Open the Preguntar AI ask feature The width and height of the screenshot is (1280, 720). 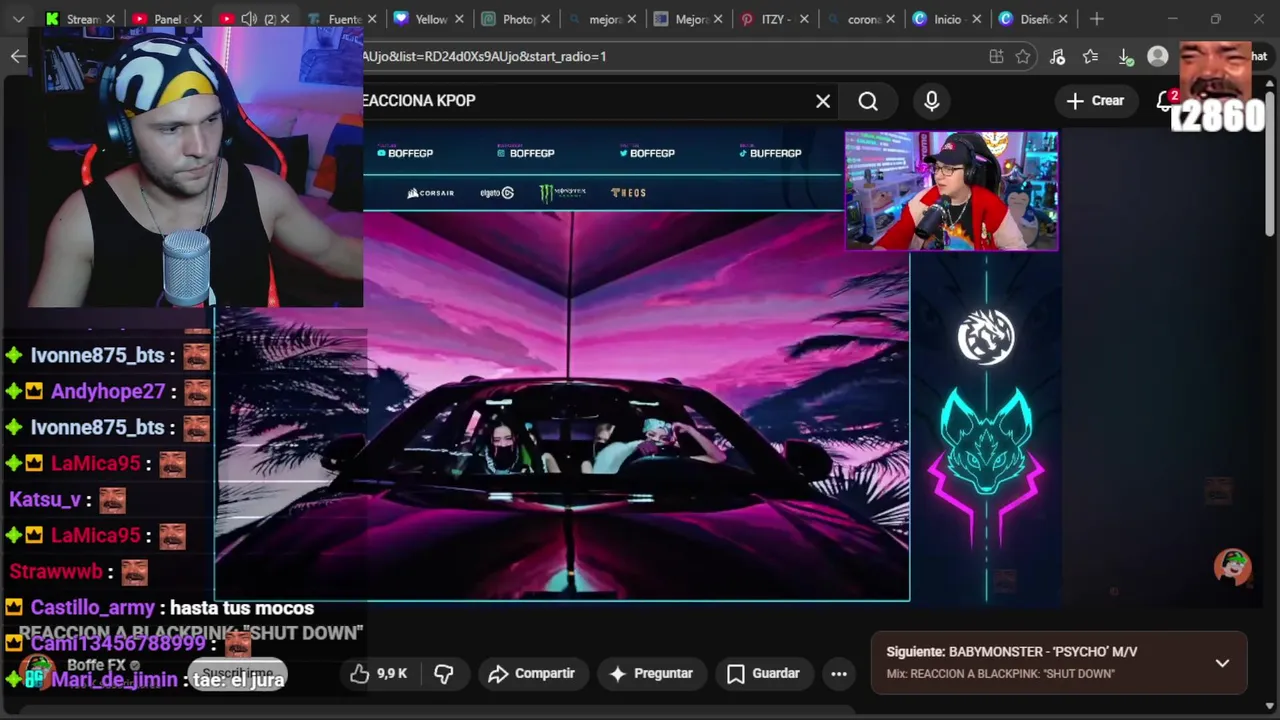point(650,674)
